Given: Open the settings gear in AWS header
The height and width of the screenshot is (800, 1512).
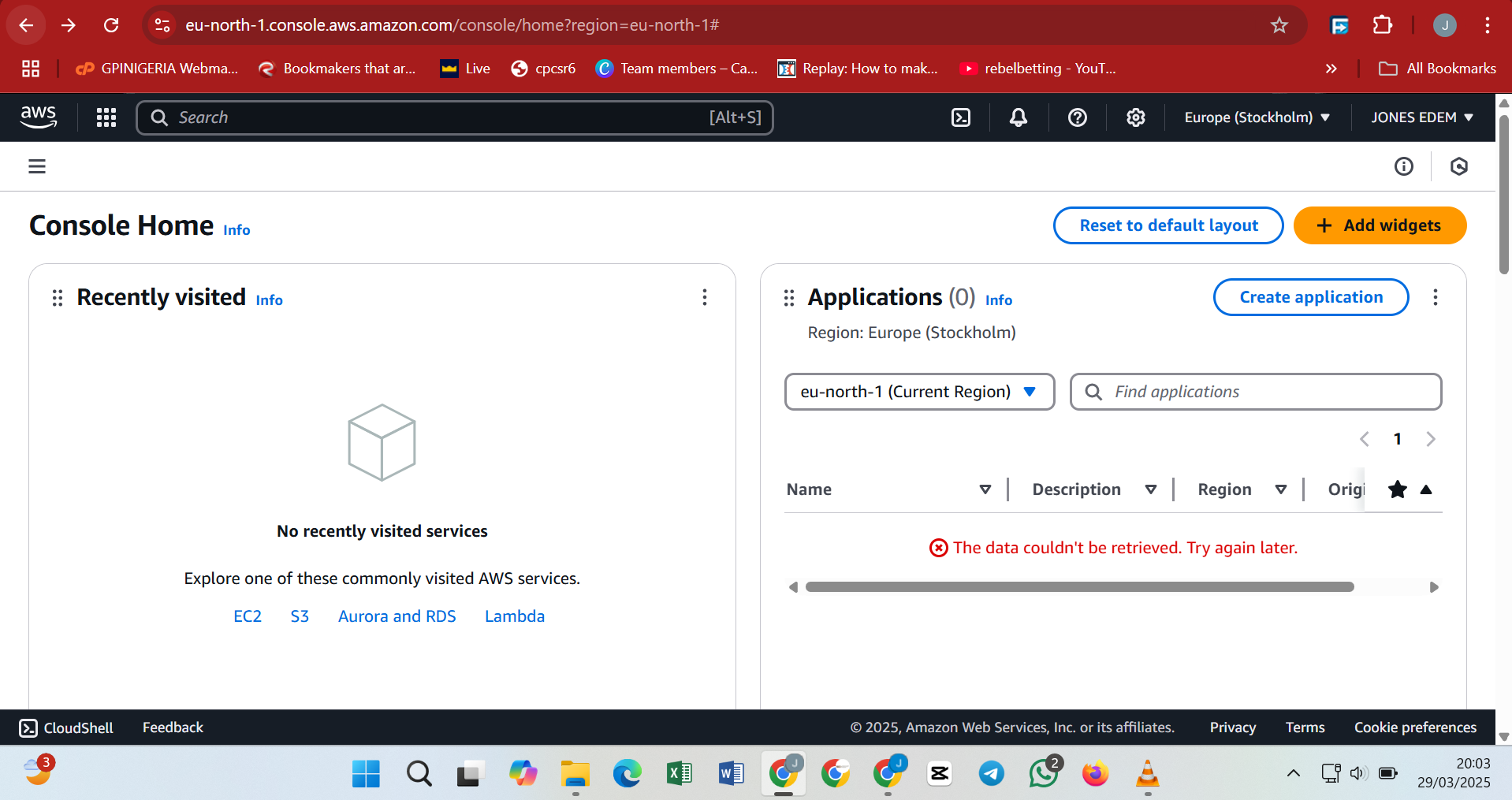Looking at the screenshot, I should (x=1135, y=117).
